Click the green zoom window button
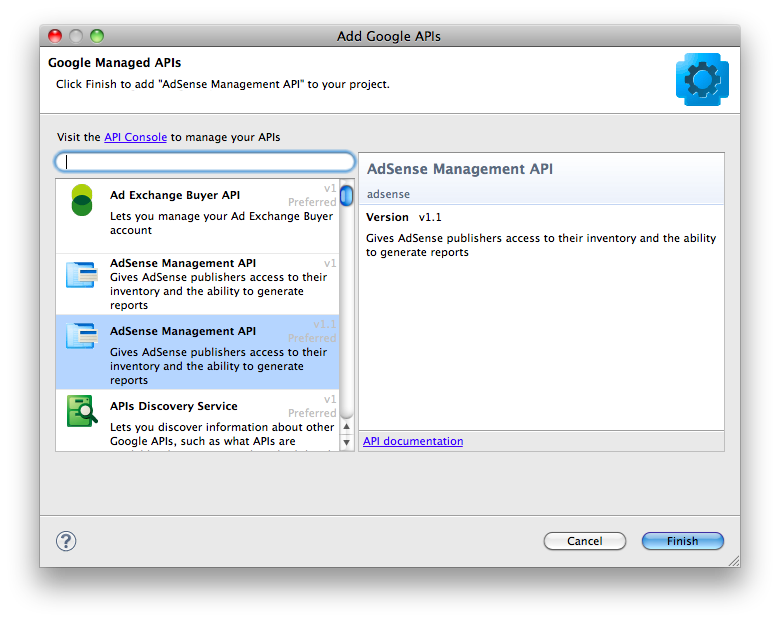This screenshot has height=622, width=780. click(97, 36)
